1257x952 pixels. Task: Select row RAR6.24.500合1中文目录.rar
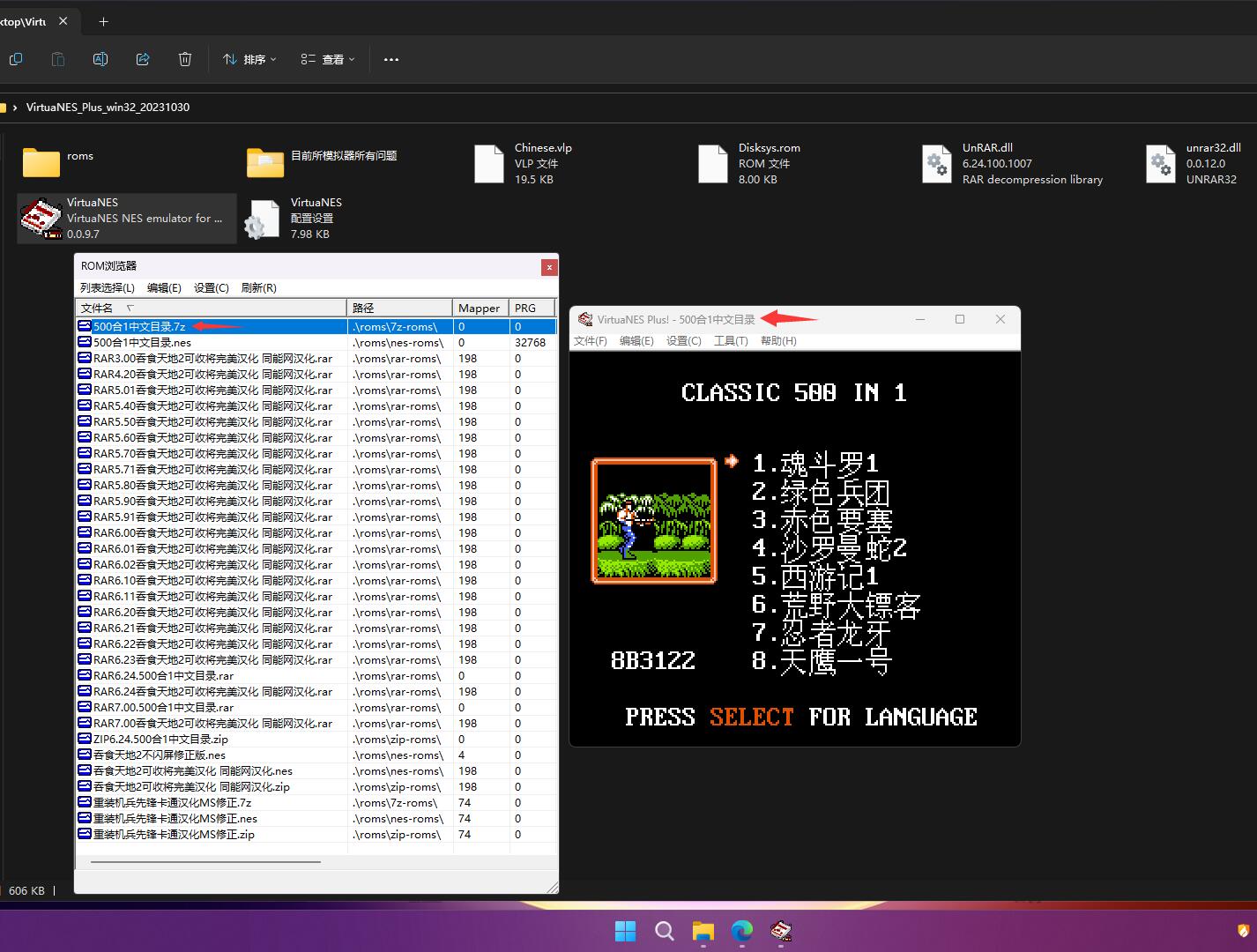pos(316,675)
